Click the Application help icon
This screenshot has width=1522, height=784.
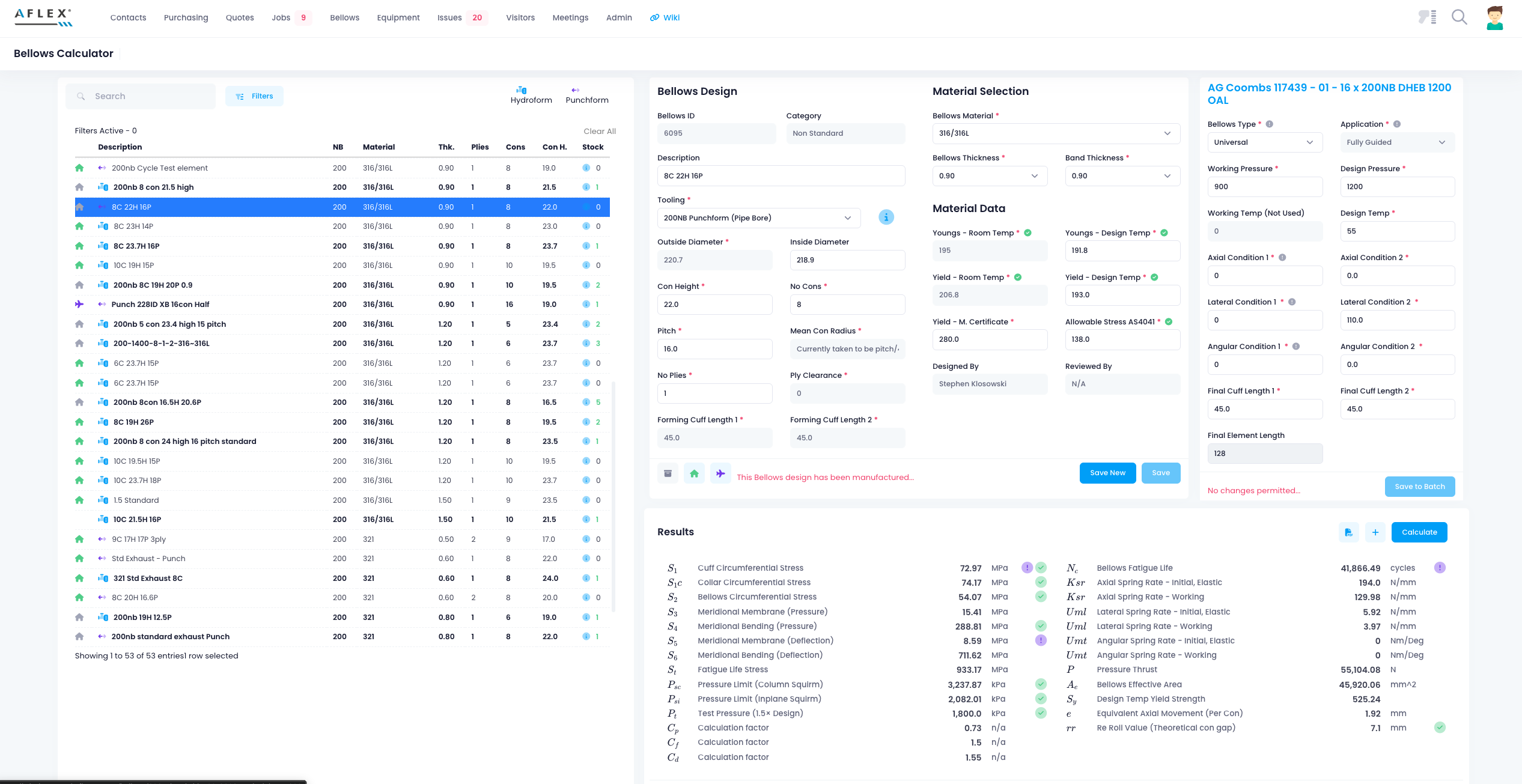pyautogui.click(x=1397, y=124)
